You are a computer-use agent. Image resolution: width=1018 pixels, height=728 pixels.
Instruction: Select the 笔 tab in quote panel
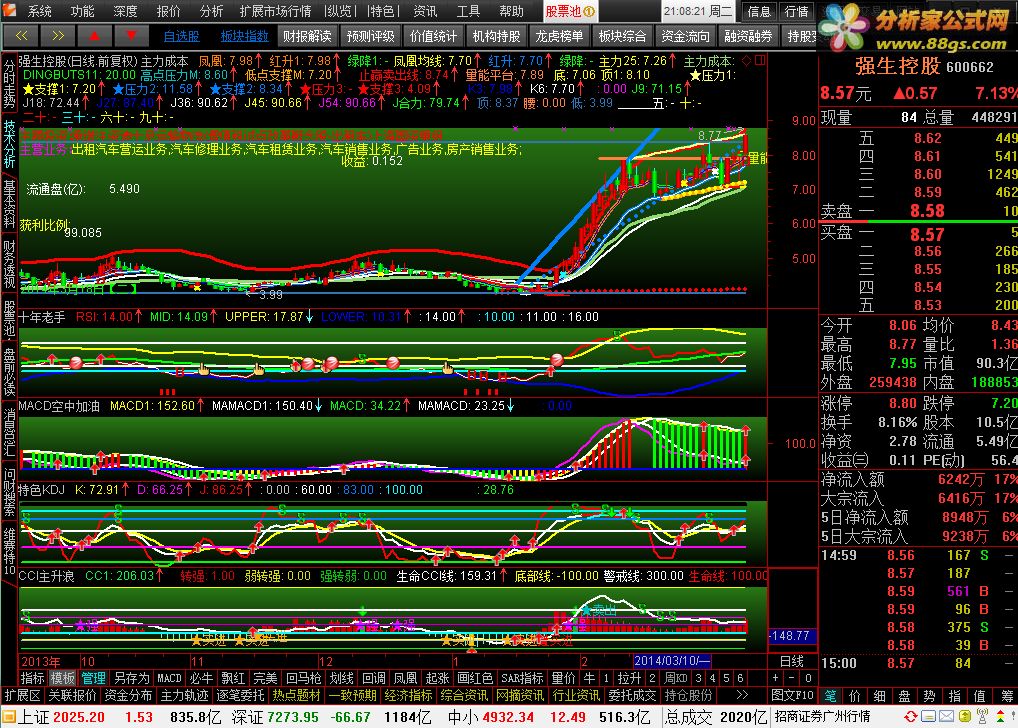[830, 696]
